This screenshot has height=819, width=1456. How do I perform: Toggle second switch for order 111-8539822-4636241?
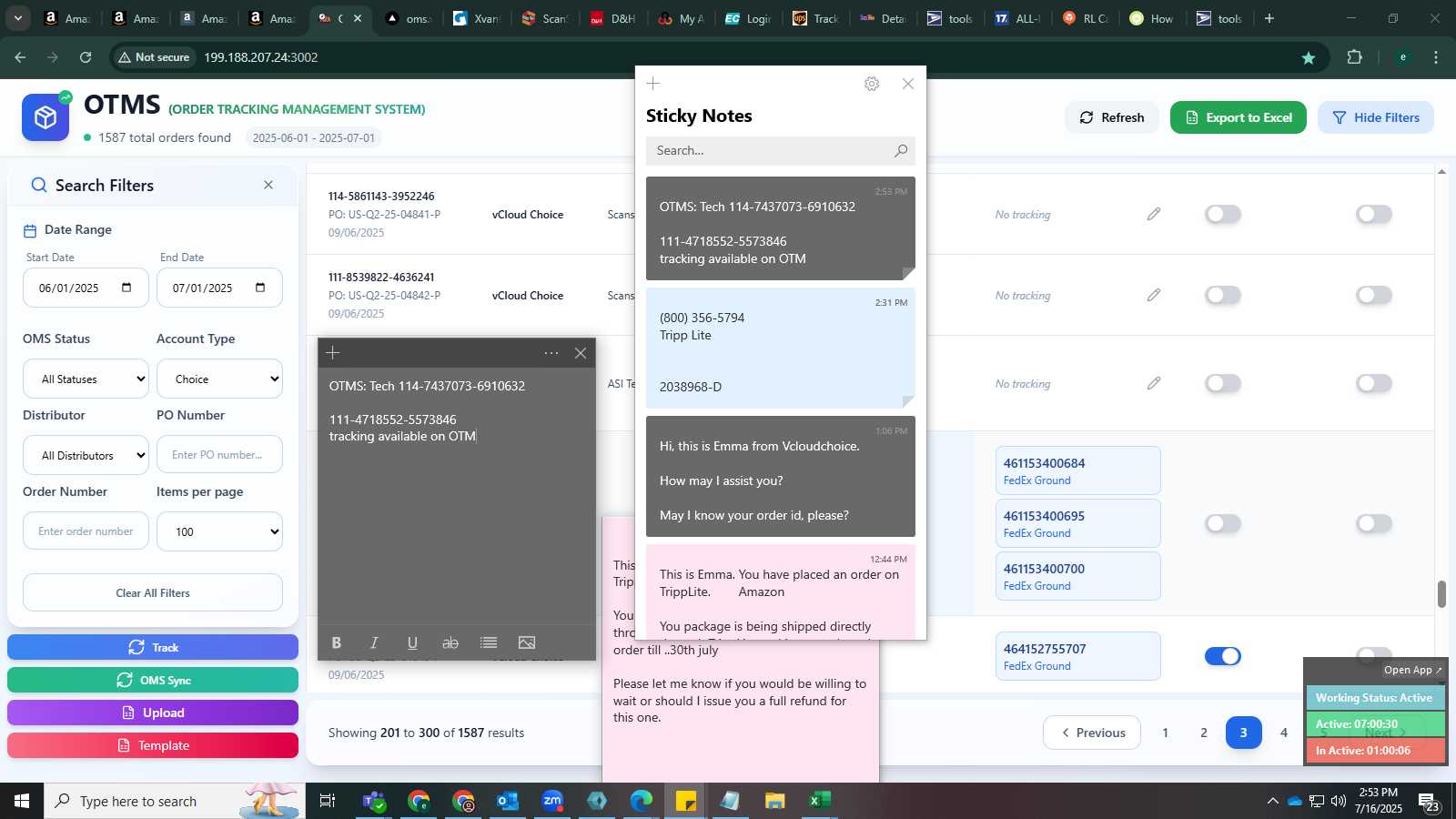(x=1374, y=295)
